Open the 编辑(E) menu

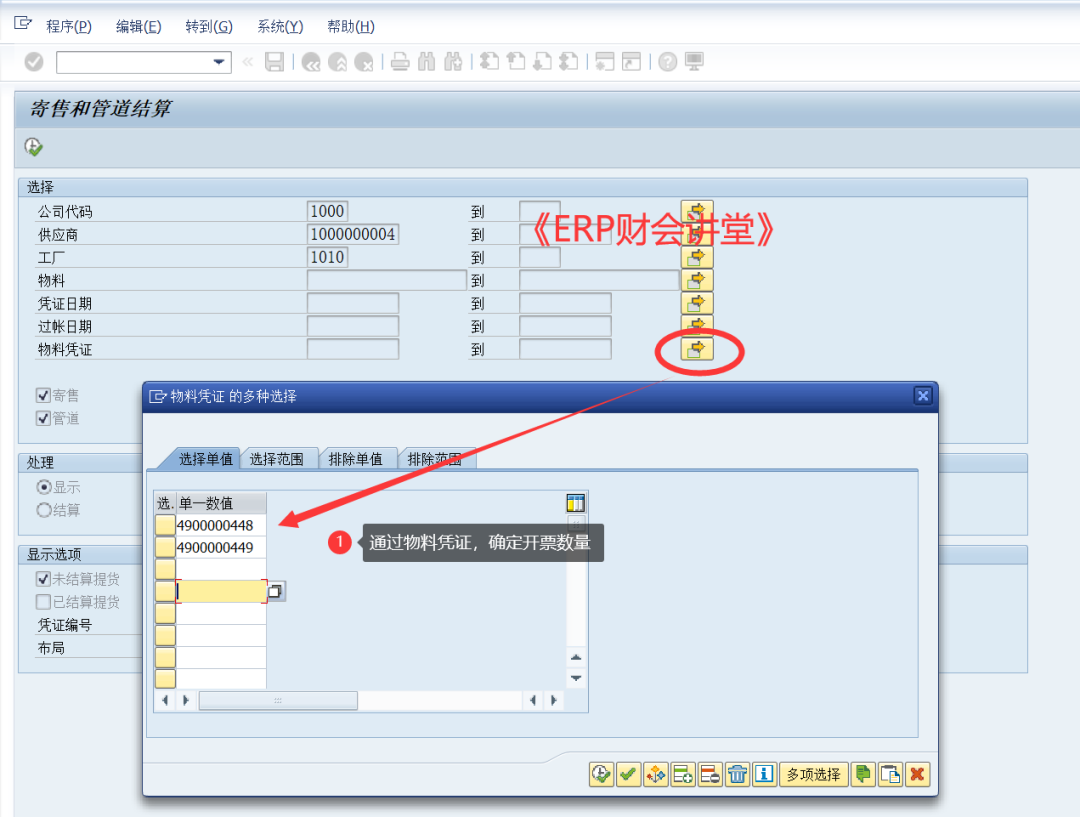pos(138,26)
